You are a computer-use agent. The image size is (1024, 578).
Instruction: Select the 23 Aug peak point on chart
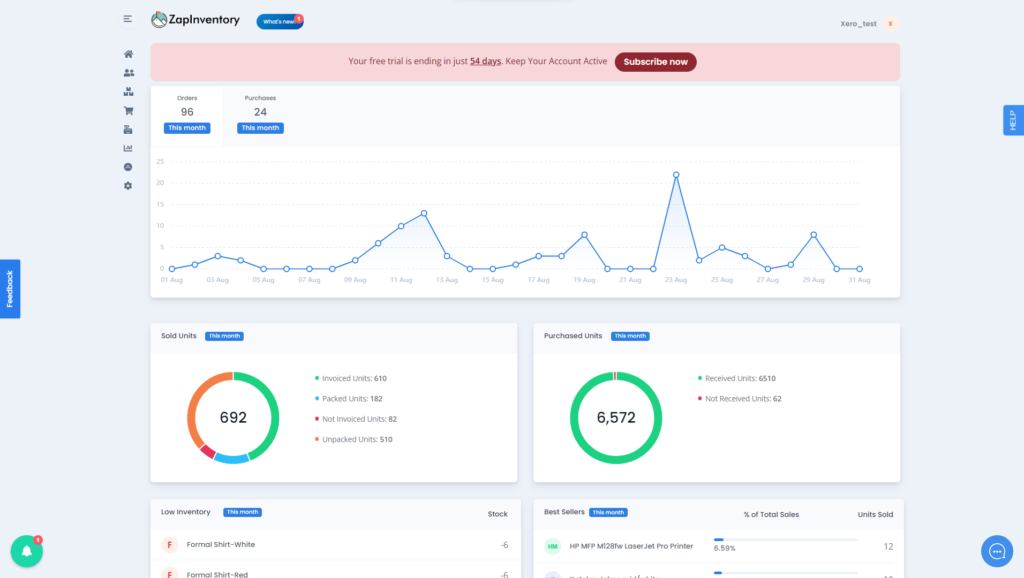coord(676,175)
